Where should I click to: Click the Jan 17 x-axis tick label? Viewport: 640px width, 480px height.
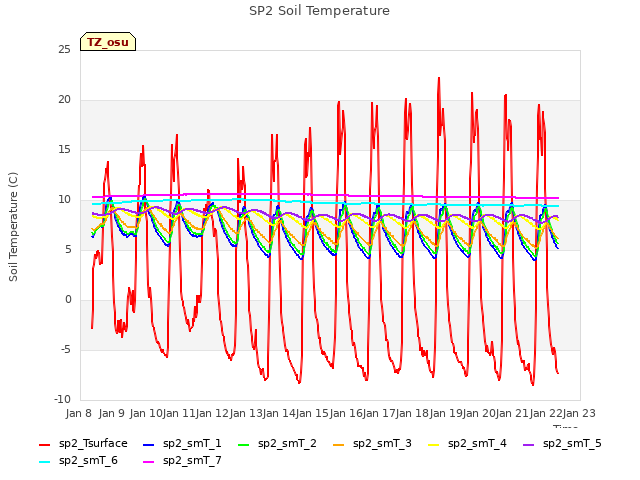[379, 413]
